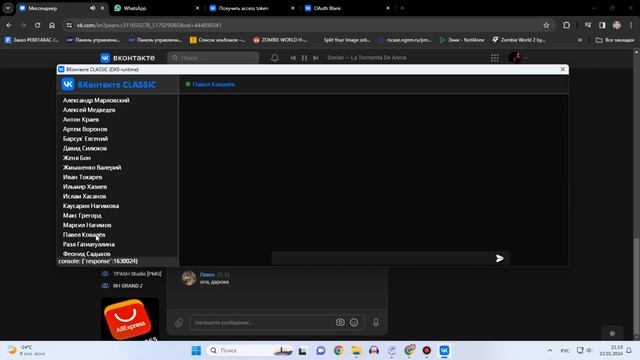Open Все закладки bookmarks folder

click(615, 40)
